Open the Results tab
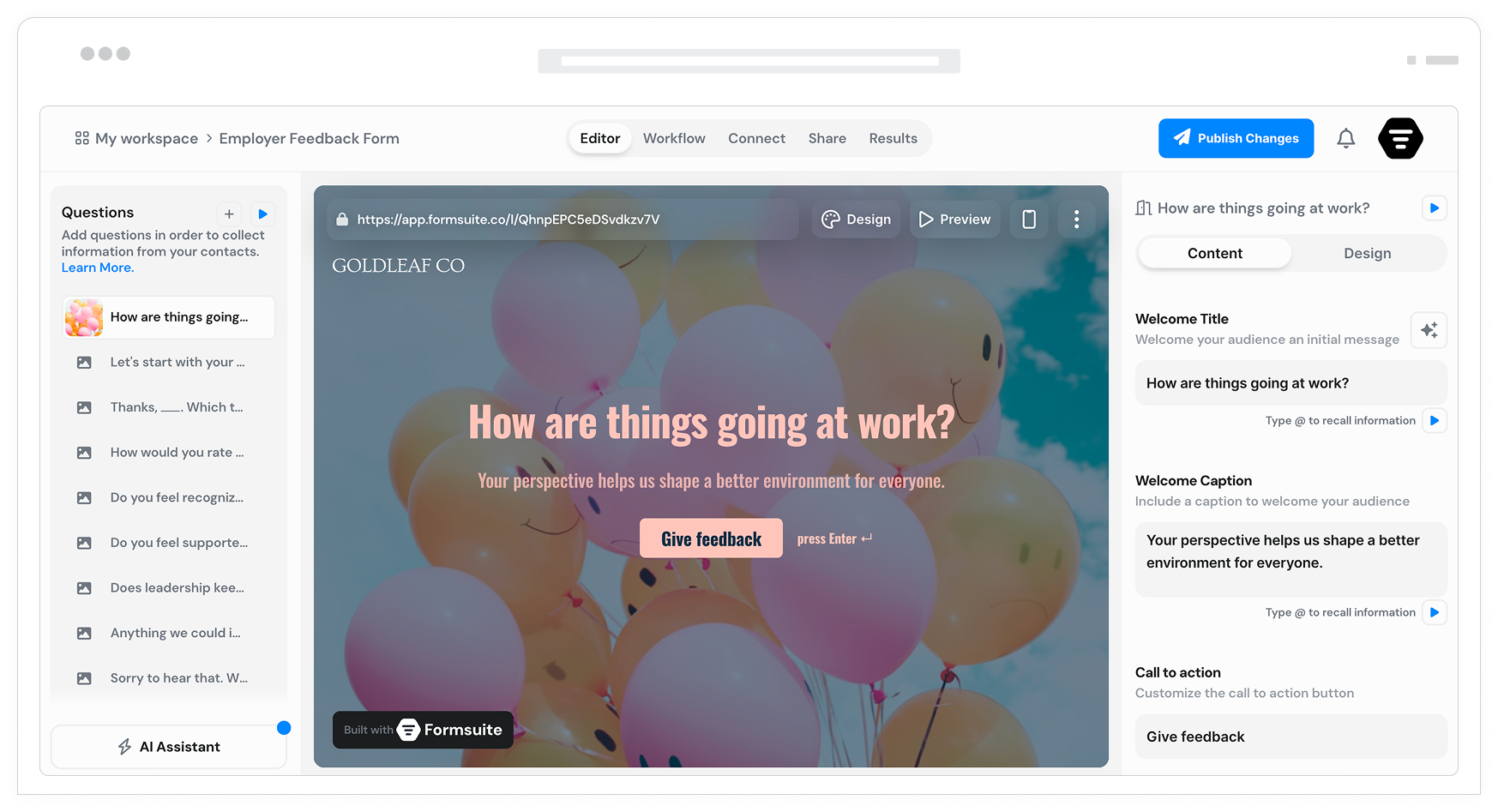 pyautogui.click(x=893, y=139)
